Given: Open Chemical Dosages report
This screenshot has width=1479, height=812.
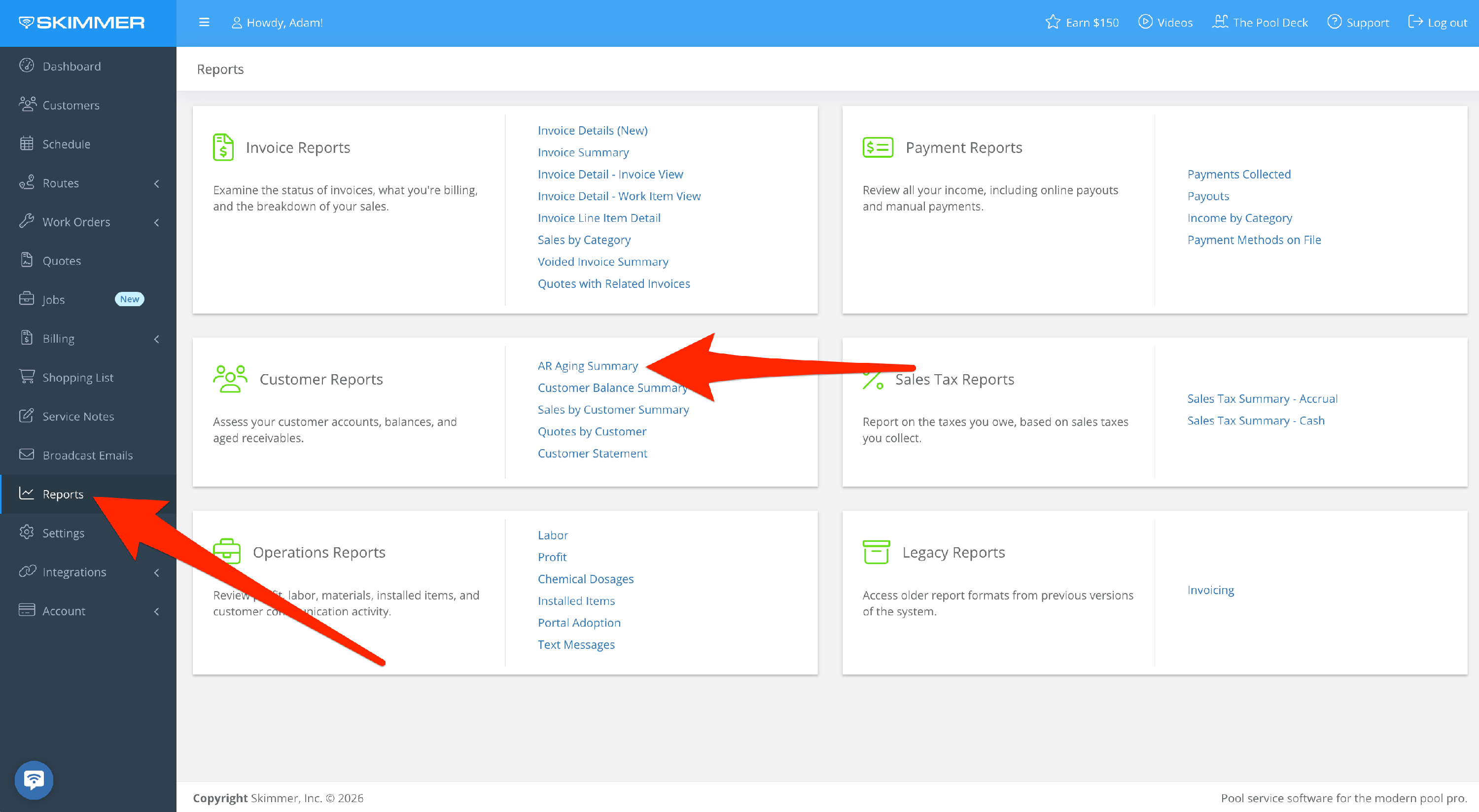Looking at the screenshot, I should point(585,579).
